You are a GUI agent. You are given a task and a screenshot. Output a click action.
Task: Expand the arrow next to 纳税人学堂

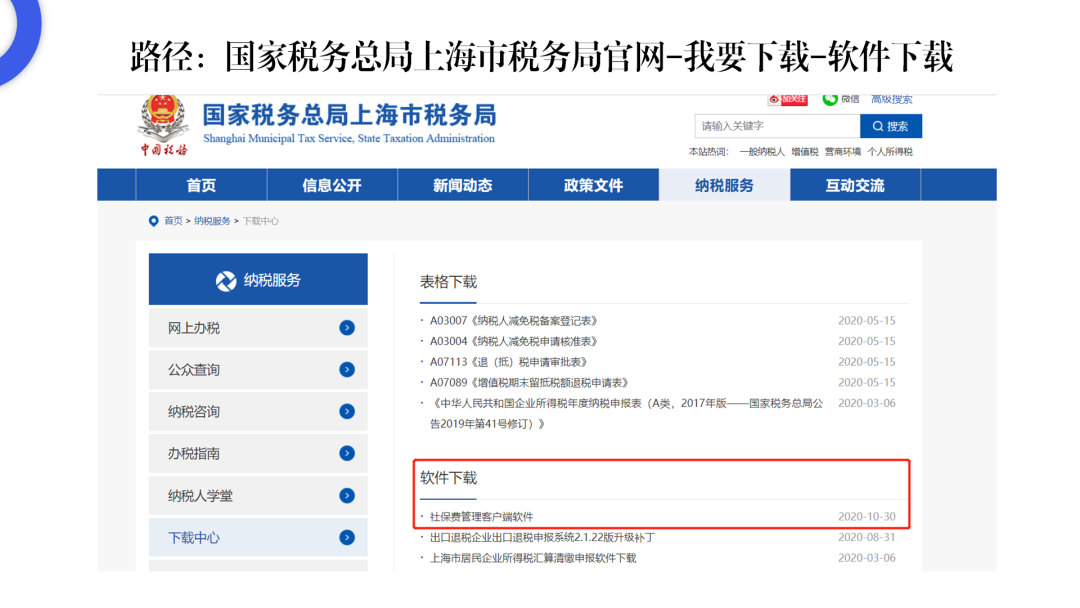(347, 496)
